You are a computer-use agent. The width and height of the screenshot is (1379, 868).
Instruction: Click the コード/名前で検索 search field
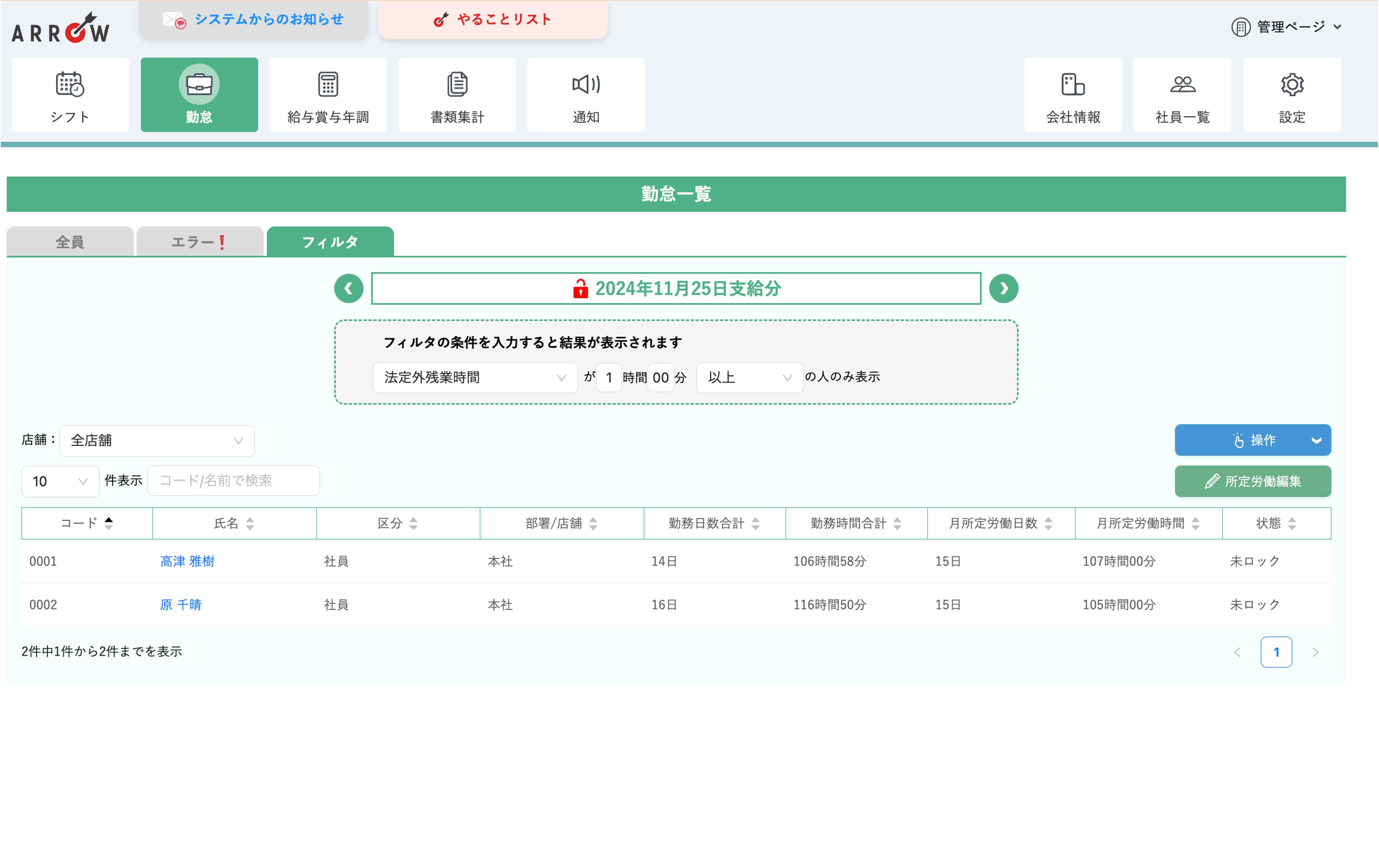tap(234, 481)
